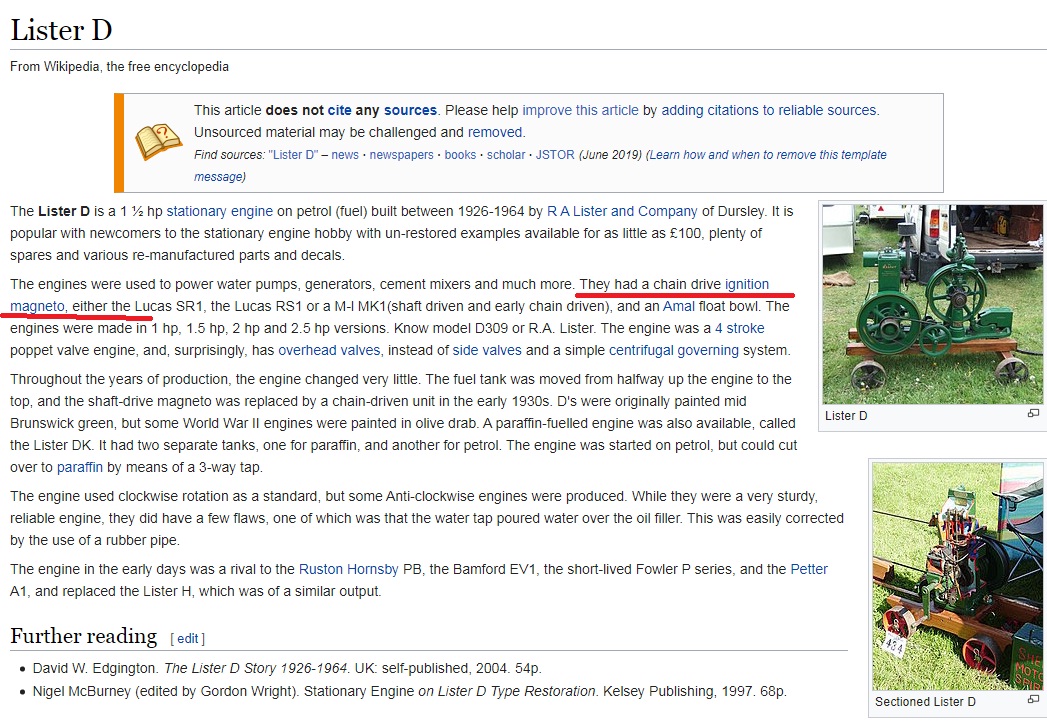1047x726 pixels.
Task: Open the 'newspapers' find sources link
Action: (401, 155)
